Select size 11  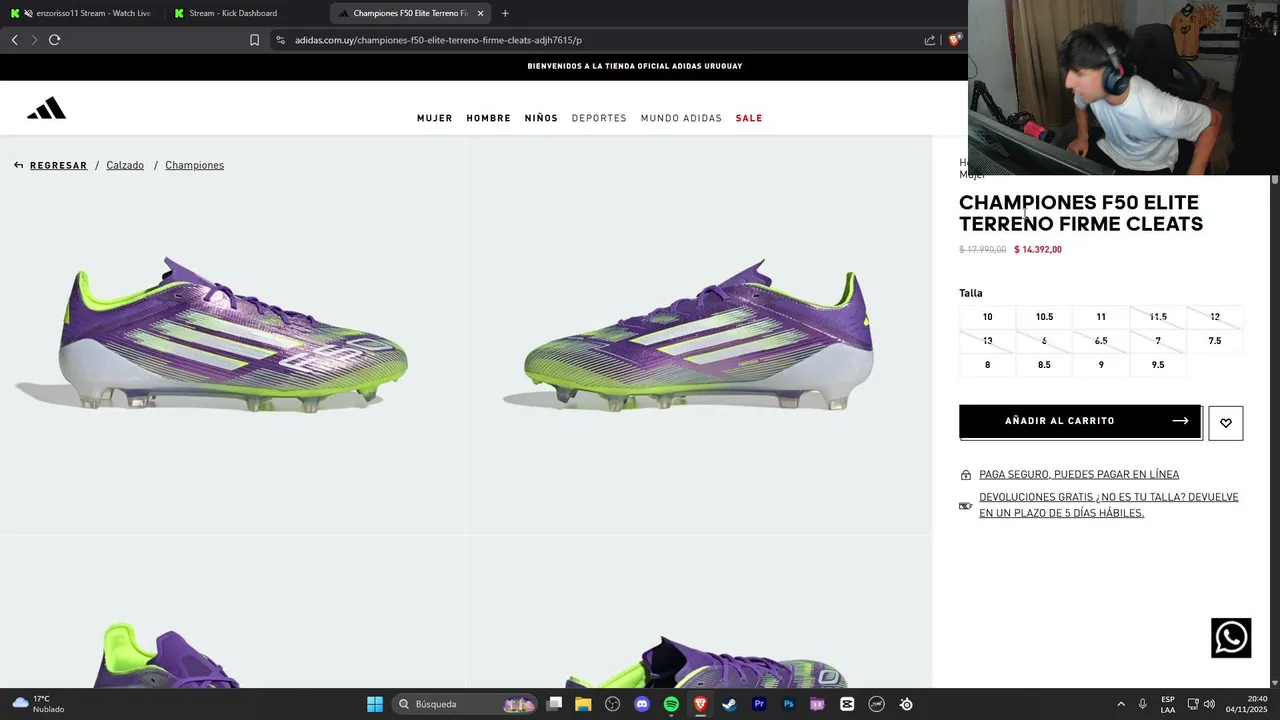(x=1101, y=317)
